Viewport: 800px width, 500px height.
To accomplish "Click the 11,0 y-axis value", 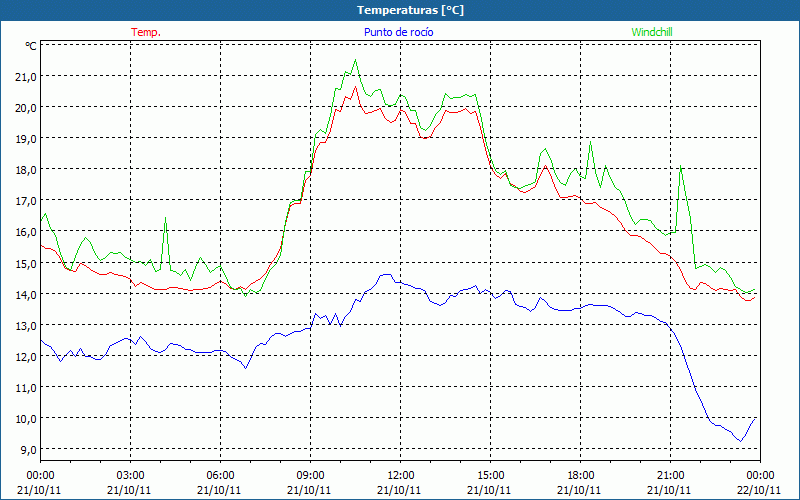I will 27,387.
